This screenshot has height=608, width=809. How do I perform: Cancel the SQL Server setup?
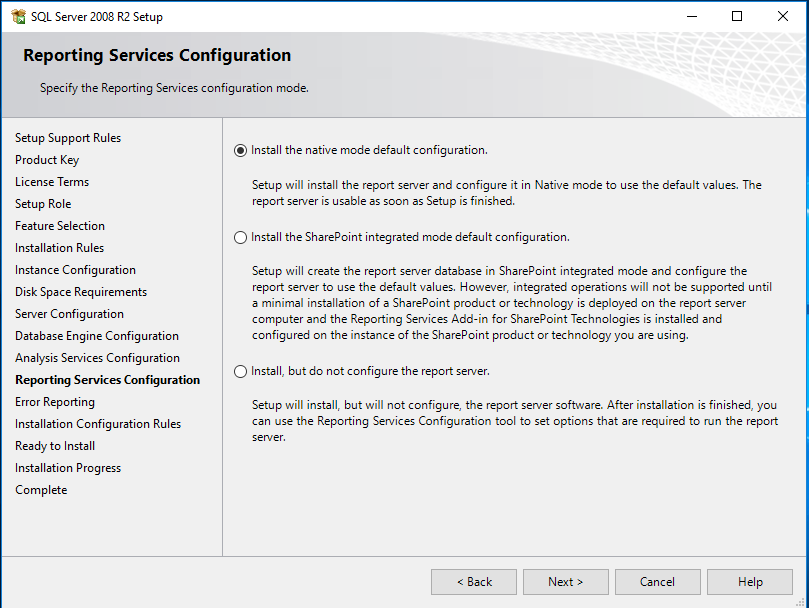pos(657,582)
